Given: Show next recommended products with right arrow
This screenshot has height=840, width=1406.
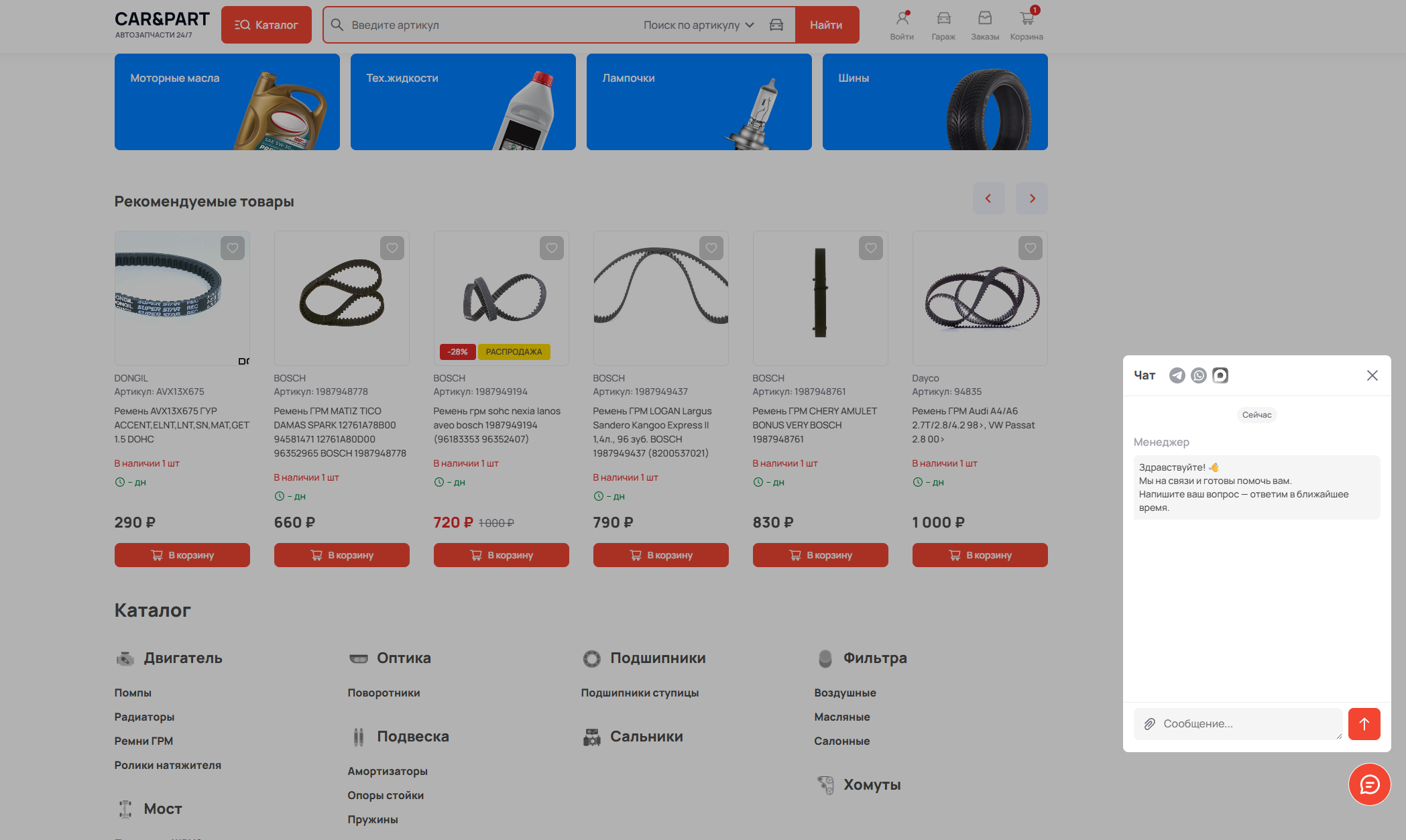Looking at the screenshot, I should (1032, 198).
